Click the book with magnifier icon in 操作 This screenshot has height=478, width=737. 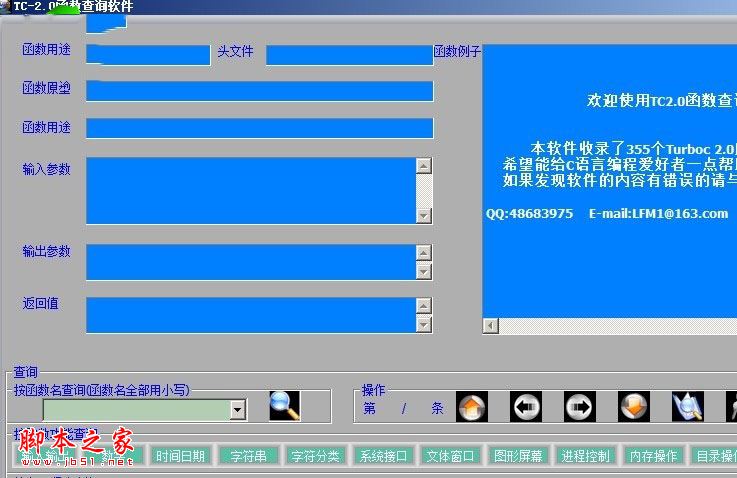688,407
